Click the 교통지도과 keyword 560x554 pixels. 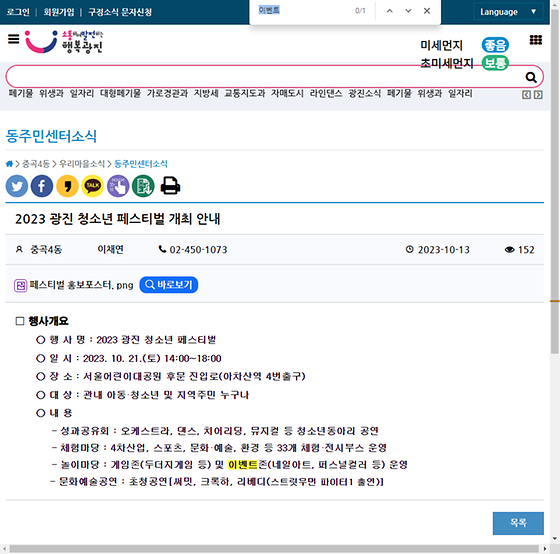click(x=245, y=94)
